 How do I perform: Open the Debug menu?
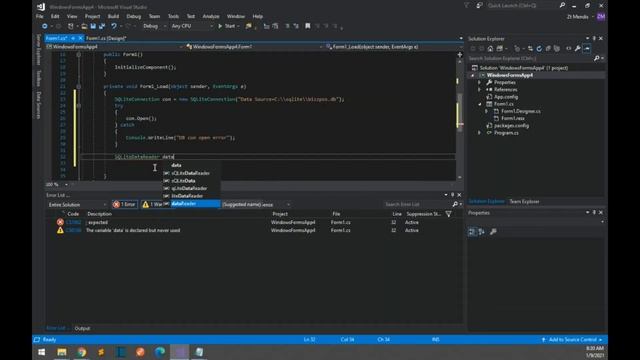[133, 16]
